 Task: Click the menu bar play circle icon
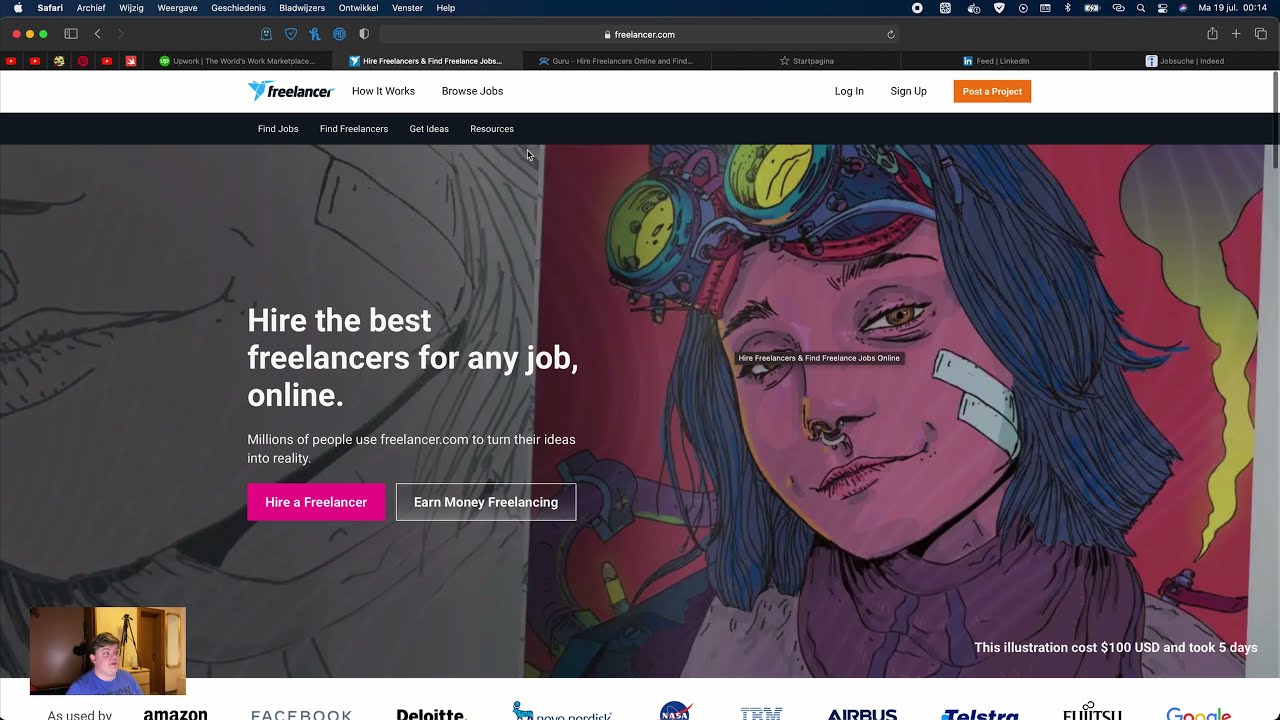coord(1023,8)
